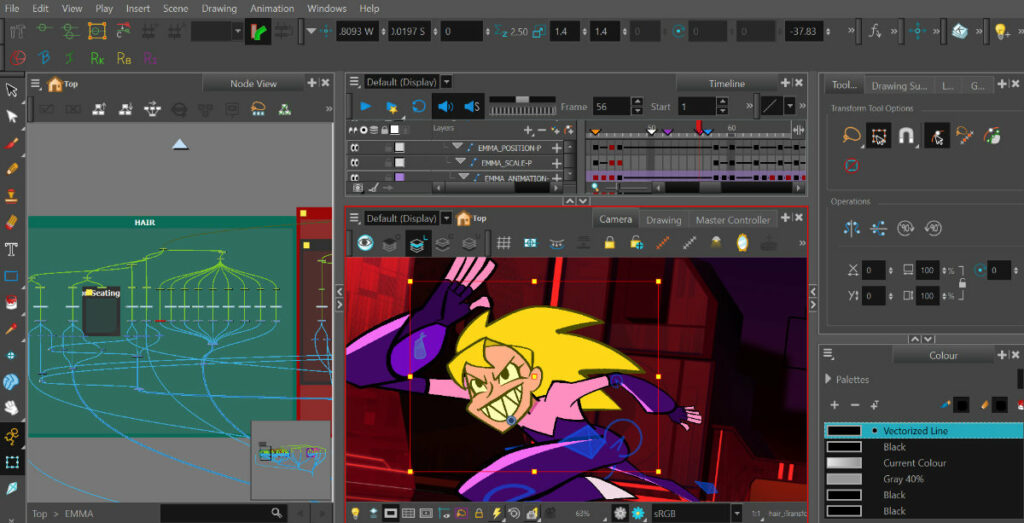Click Rotate 90 counter-clockwise icon
The image size is (1024, 523).
933,228
